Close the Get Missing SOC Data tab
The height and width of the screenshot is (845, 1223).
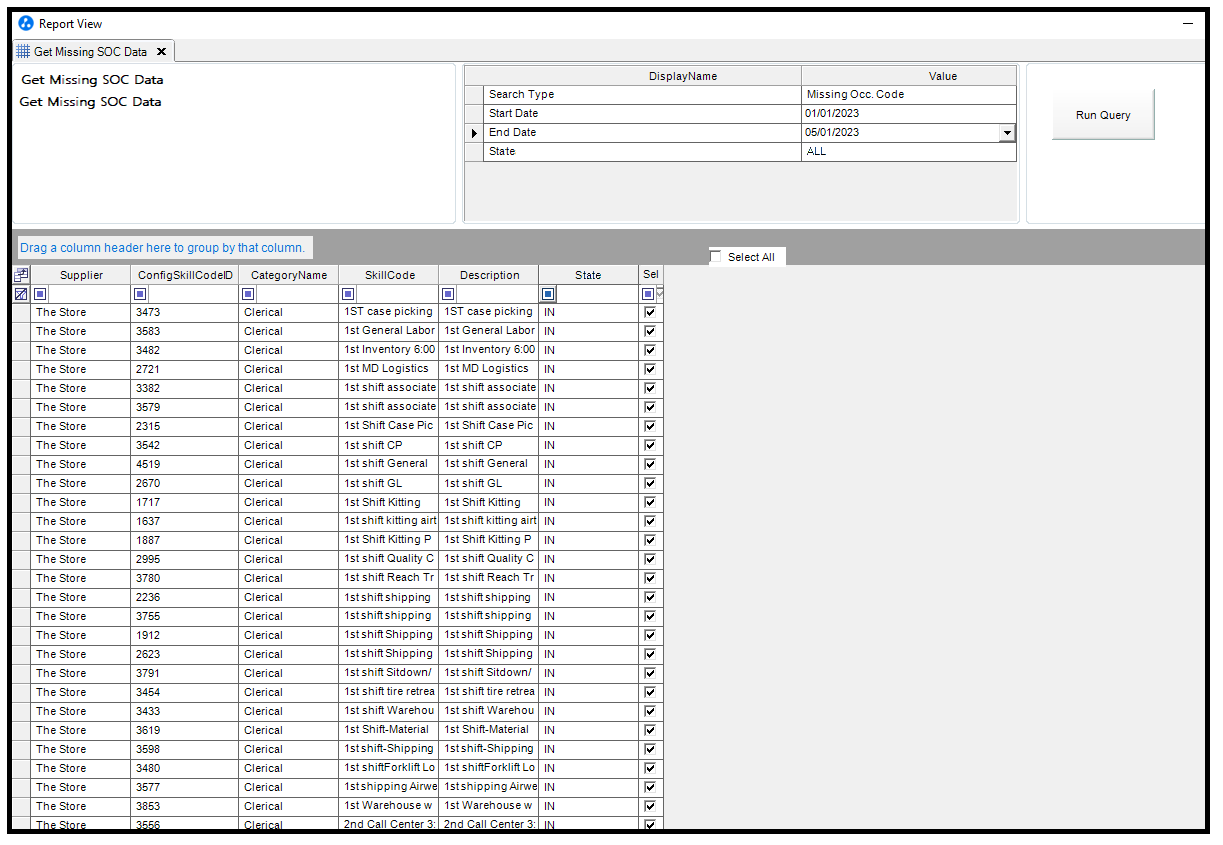point(161,52)
